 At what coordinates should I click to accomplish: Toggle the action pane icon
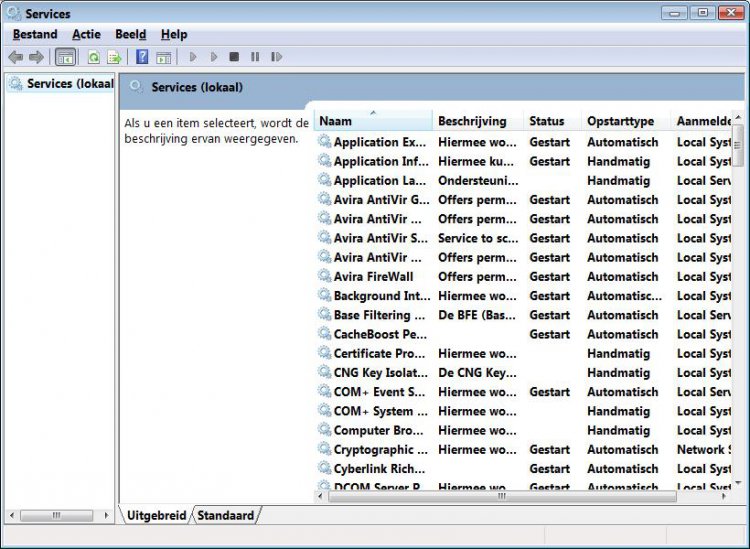164,57
